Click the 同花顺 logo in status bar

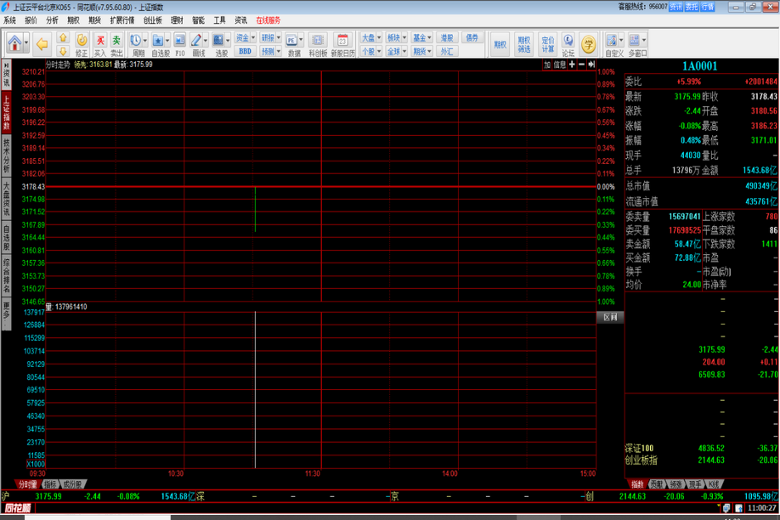coord(17,508)
